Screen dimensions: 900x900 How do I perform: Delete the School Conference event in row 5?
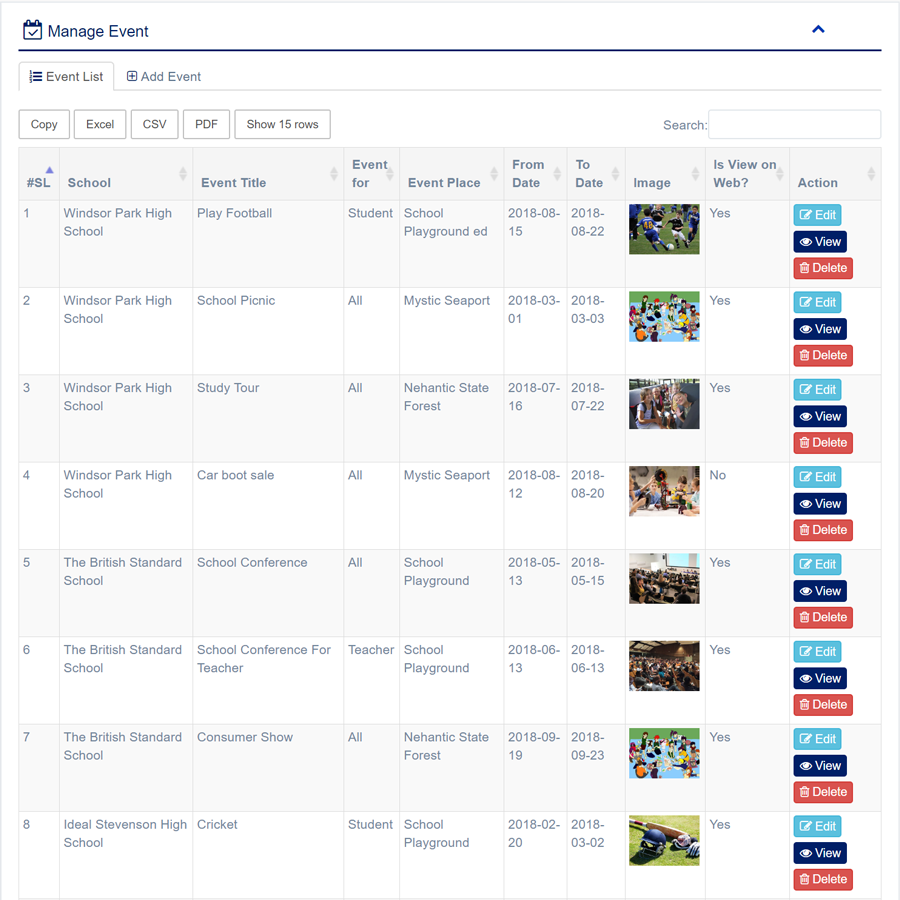(x=823, y=617)
